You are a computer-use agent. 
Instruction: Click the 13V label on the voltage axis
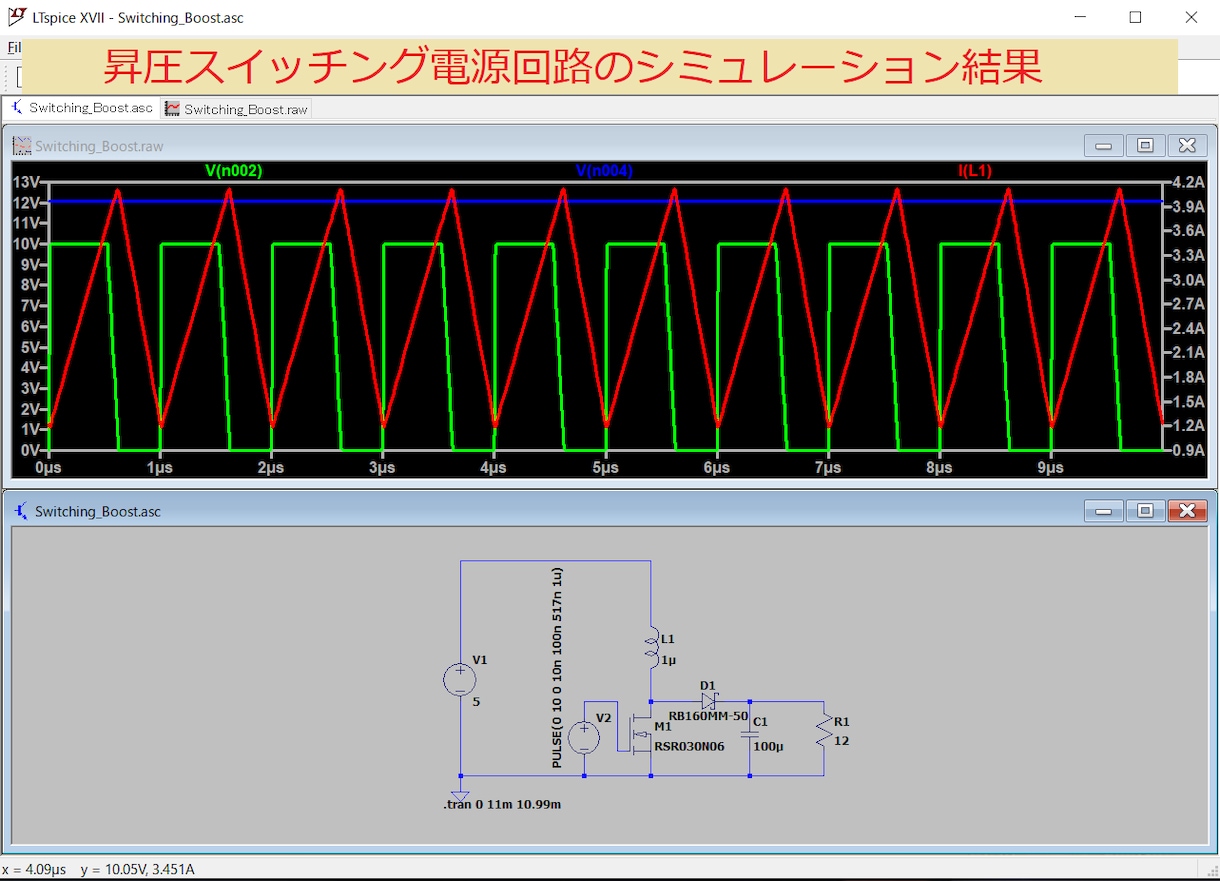[25, 182]
